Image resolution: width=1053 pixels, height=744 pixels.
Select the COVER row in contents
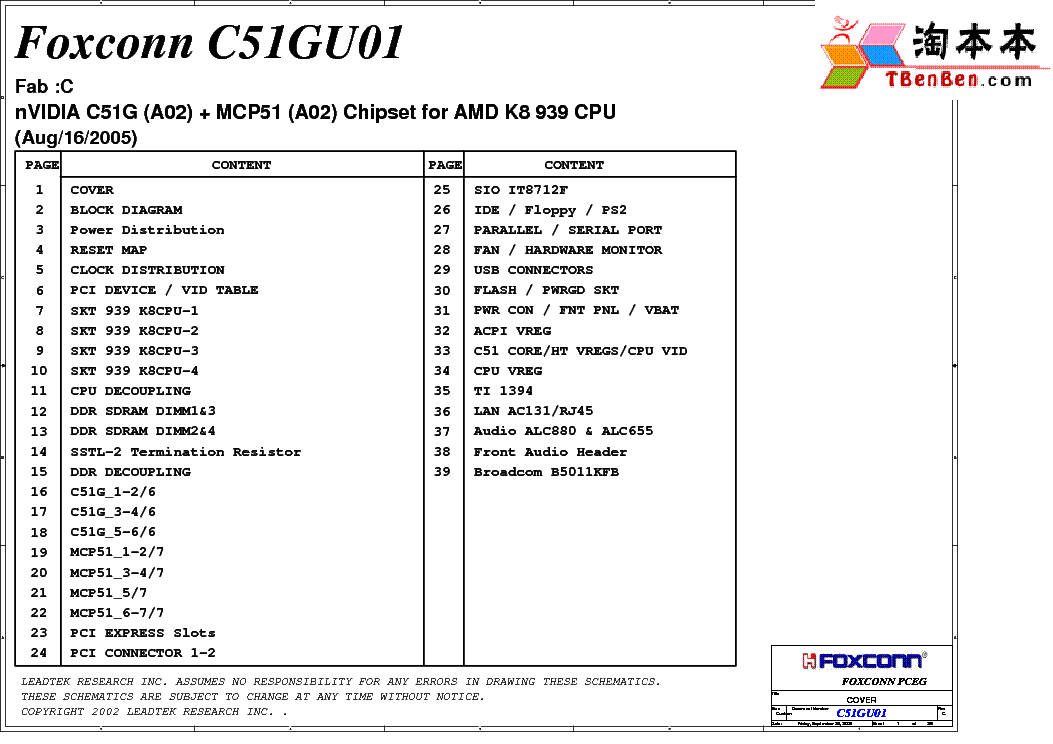click(x=92, y=190)
